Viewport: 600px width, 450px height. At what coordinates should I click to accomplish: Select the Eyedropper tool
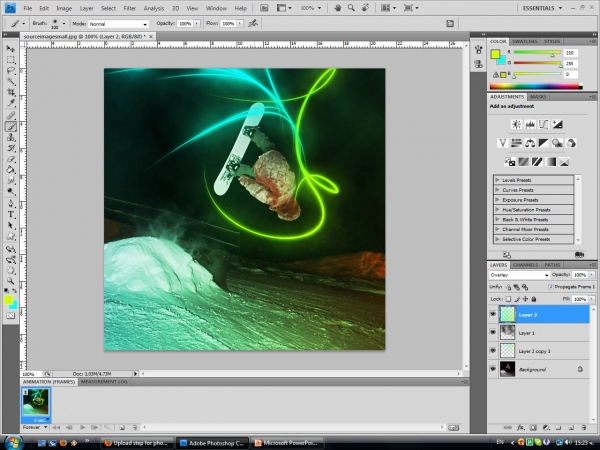click(10, 103)
